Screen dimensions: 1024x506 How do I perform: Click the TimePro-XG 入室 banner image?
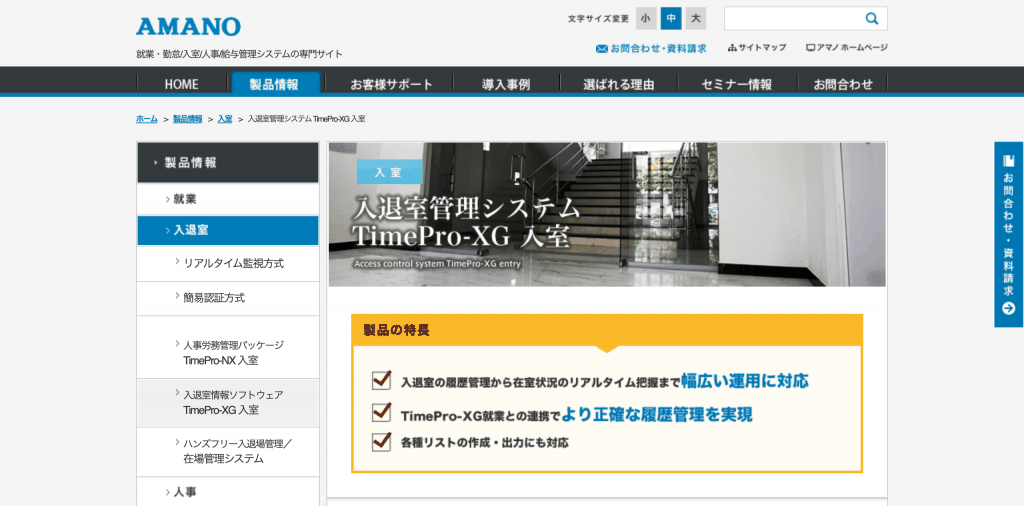[607, 214]
